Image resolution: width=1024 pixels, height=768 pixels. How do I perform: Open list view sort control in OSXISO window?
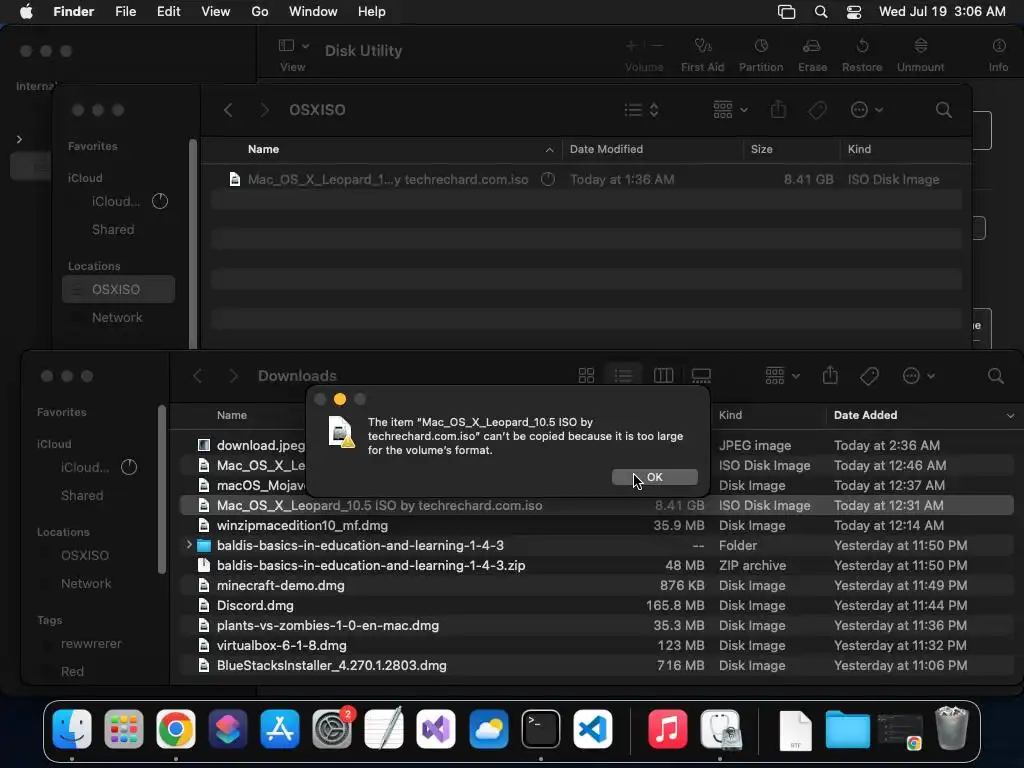(x=641, y=110)
